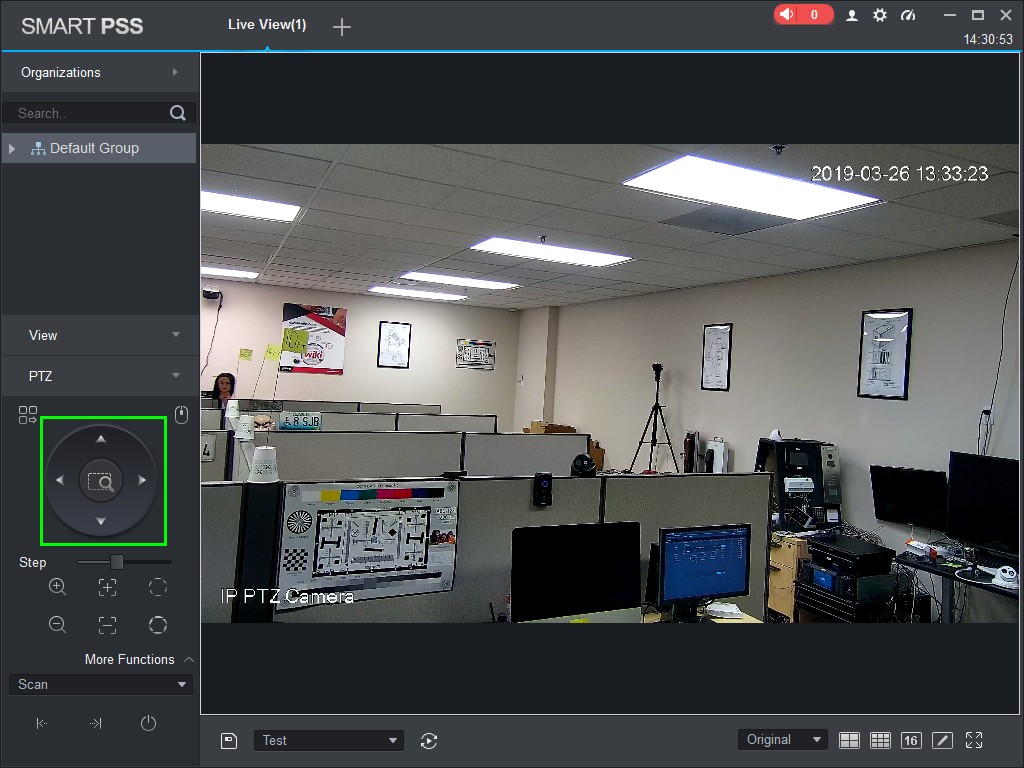Image resolution: width=1024 pixels, height=768 pixels.
Task: Open the settings gear icon
Action: pos(880,15)
